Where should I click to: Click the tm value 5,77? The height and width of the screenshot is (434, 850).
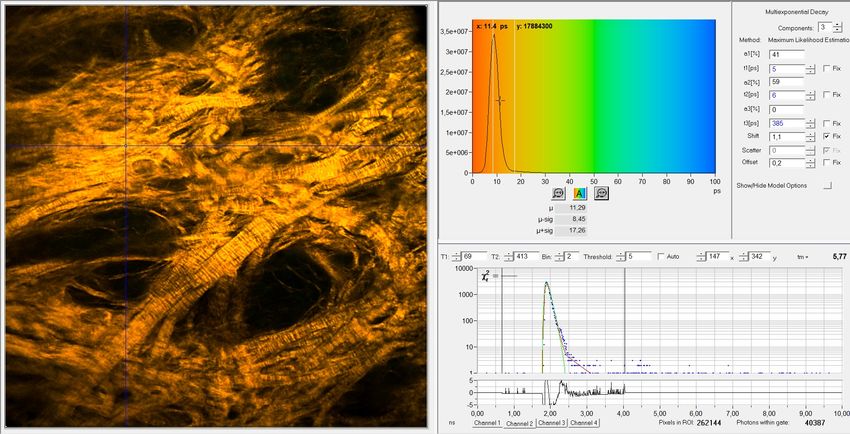tap(839, 256)
